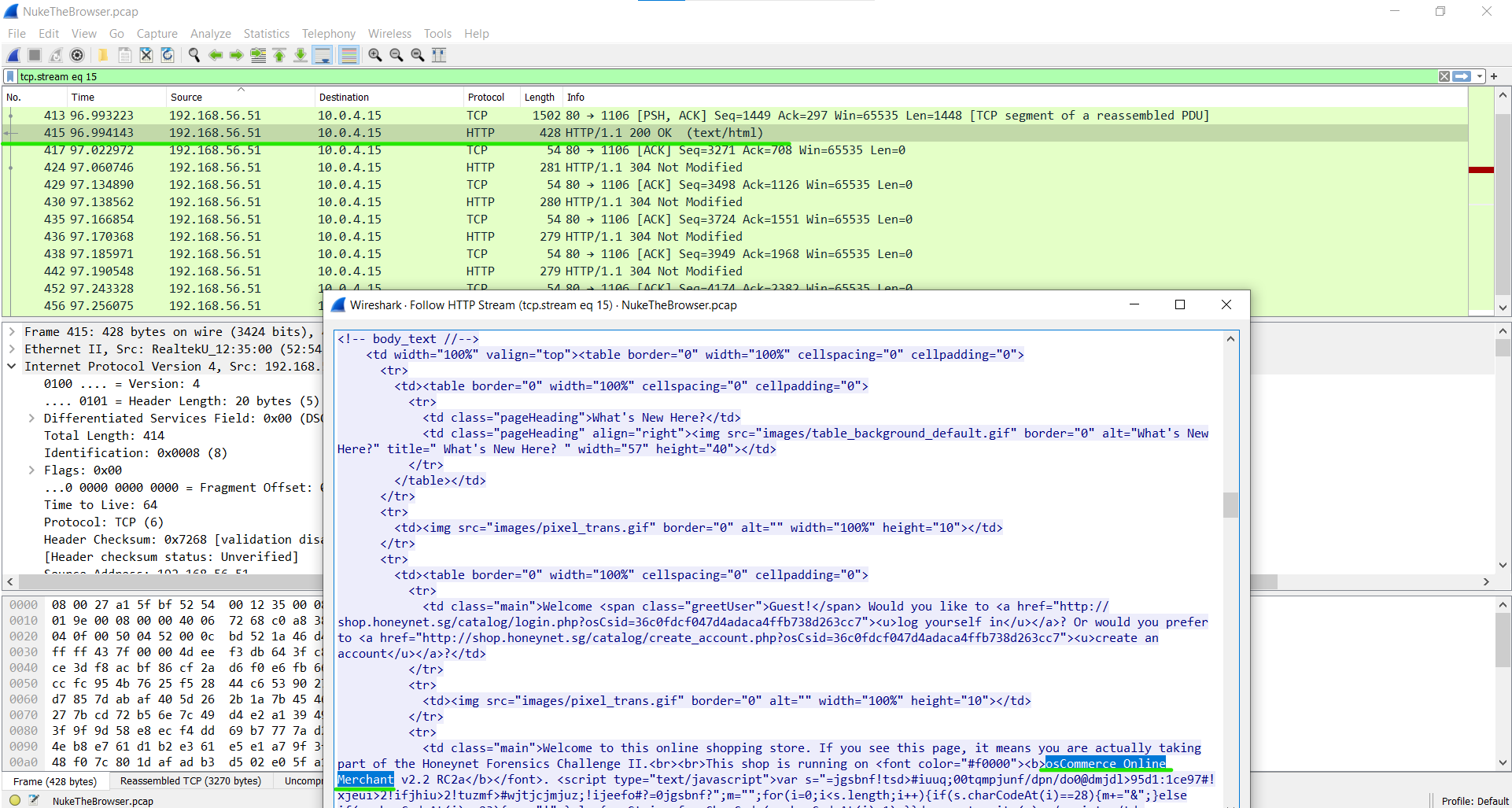Save this capture file
1512x808 pixels.
point(124,55)
